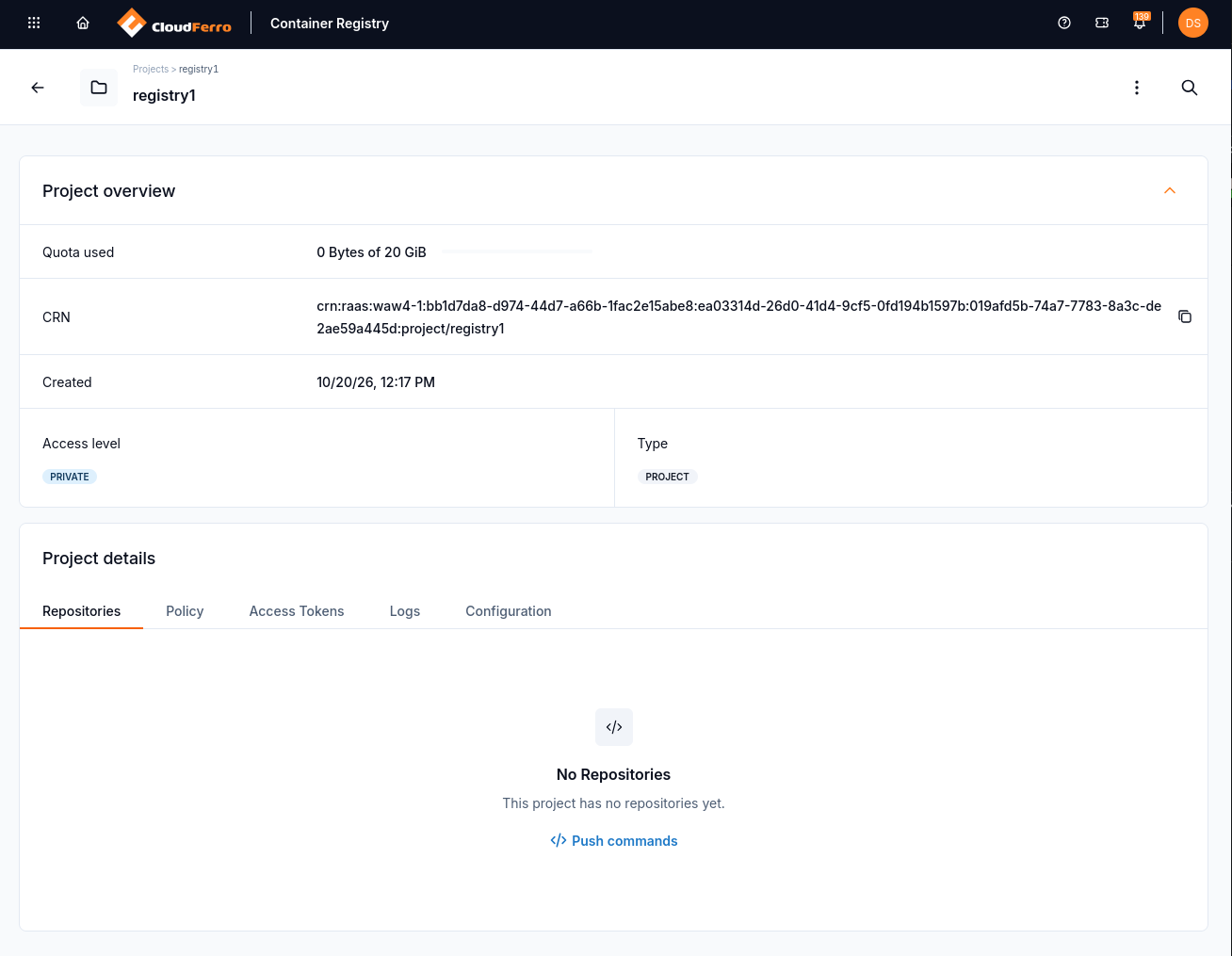This screenshot has width=1232, height=956.
Task: Click the Project details heading
Action: point(99,559)
